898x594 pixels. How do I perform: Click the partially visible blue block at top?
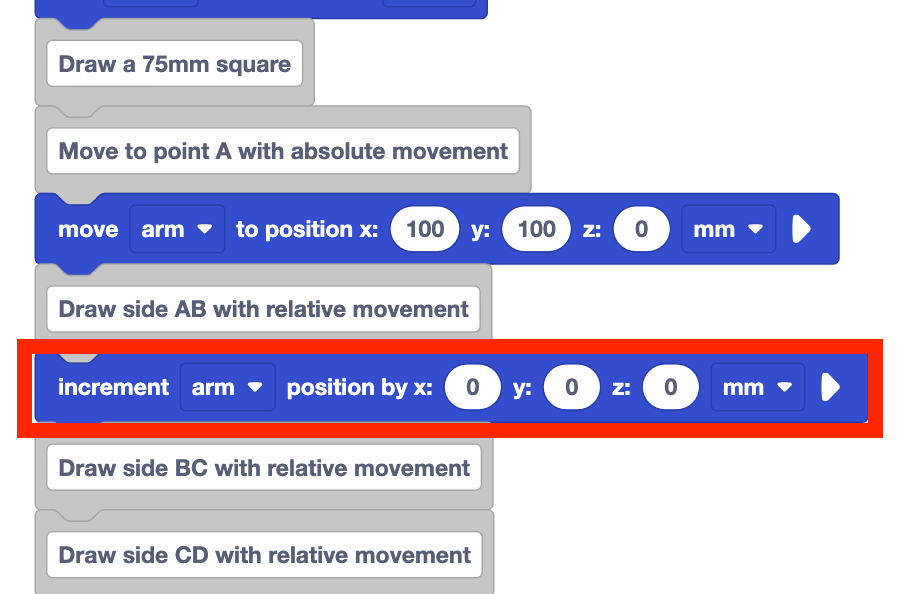pyautogui.click(x=260, y=5)
